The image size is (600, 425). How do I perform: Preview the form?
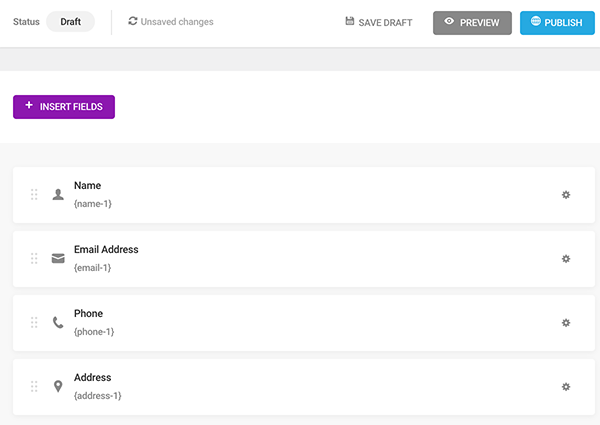[x=472, y=22]
